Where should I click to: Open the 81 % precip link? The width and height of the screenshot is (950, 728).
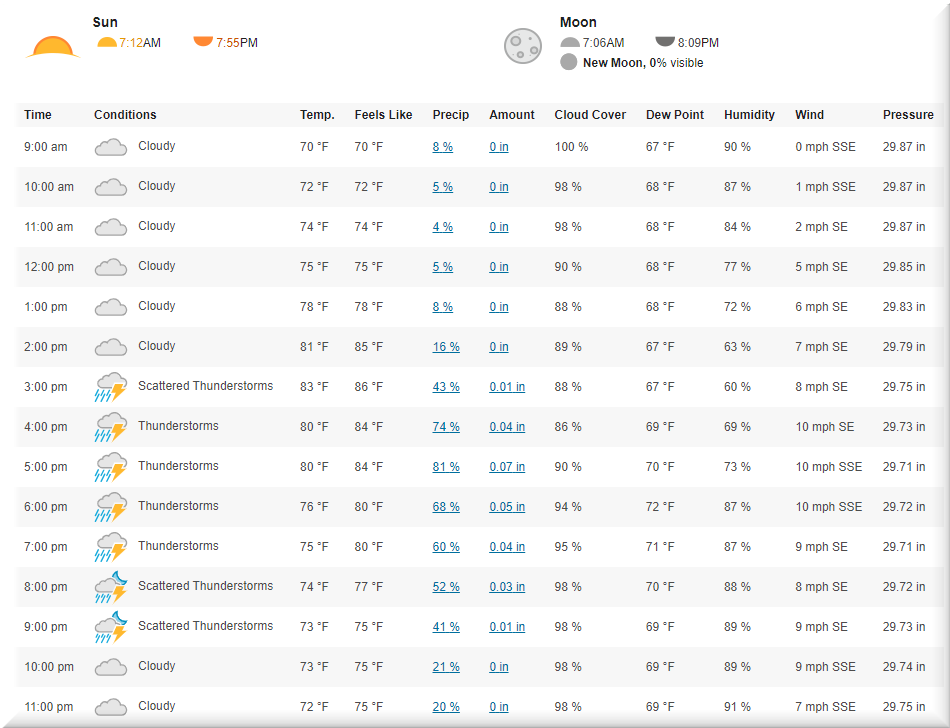click(446, 467)
